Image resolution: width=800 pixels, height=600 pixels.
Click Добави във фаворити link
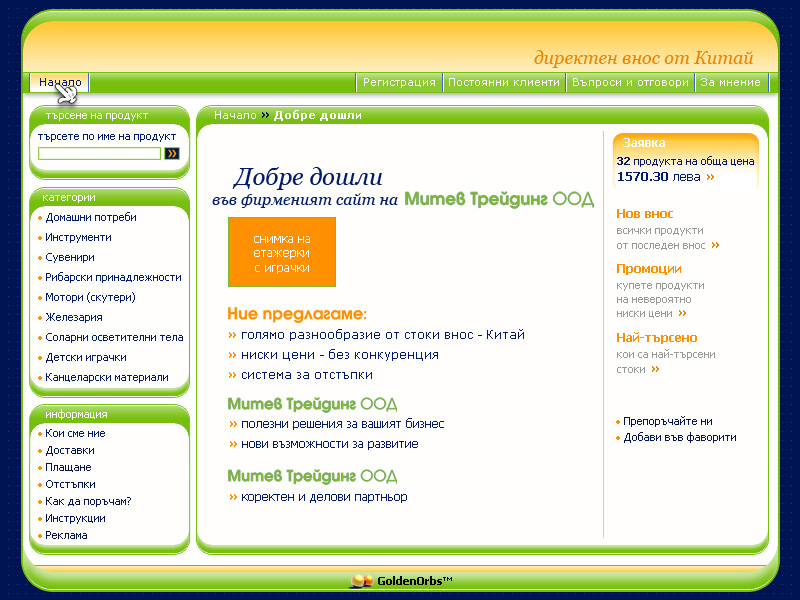(x=679, y=437)
